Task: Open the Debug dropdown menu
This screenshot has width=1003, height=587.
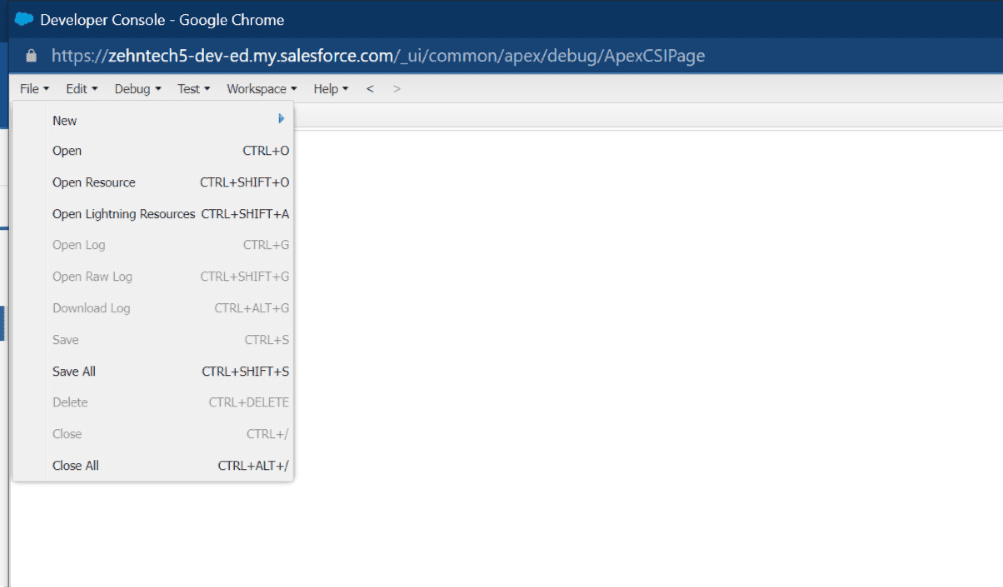Action: 137,89
